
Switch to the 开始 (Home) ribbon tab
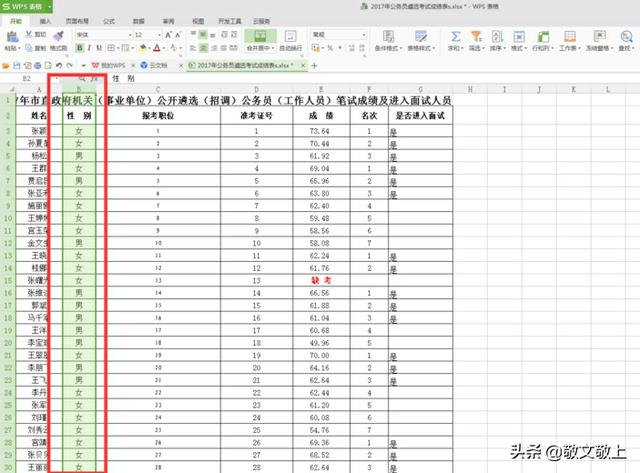16,21
